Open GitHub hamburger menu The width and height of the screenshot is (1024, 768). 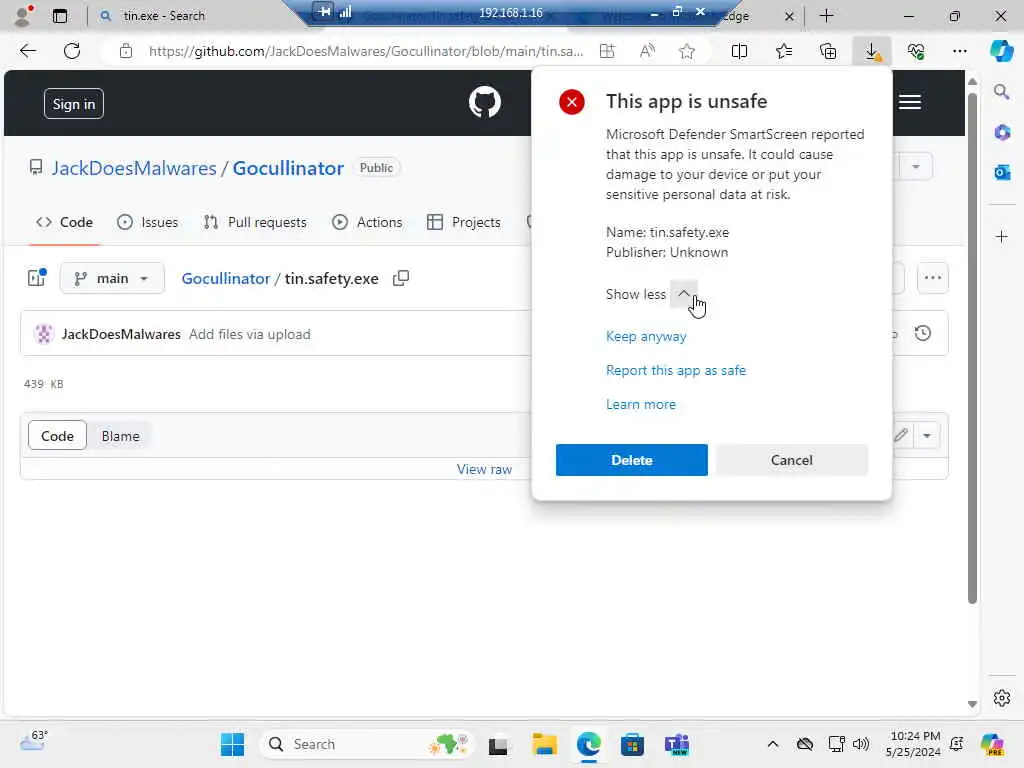pos(910,103)
